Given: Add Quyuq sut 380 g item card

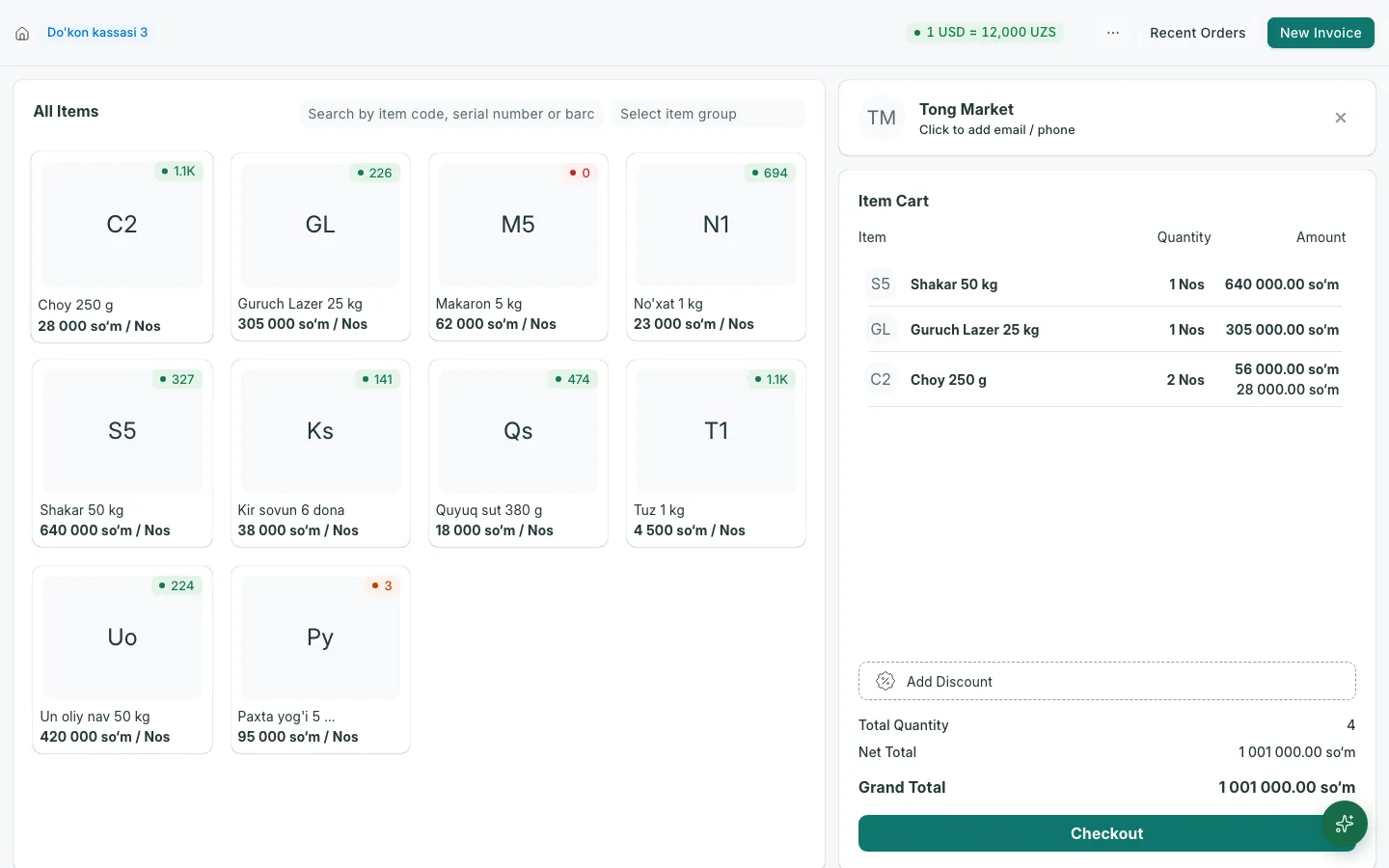Looking at the screenshot, I should [x=518, y=453].
